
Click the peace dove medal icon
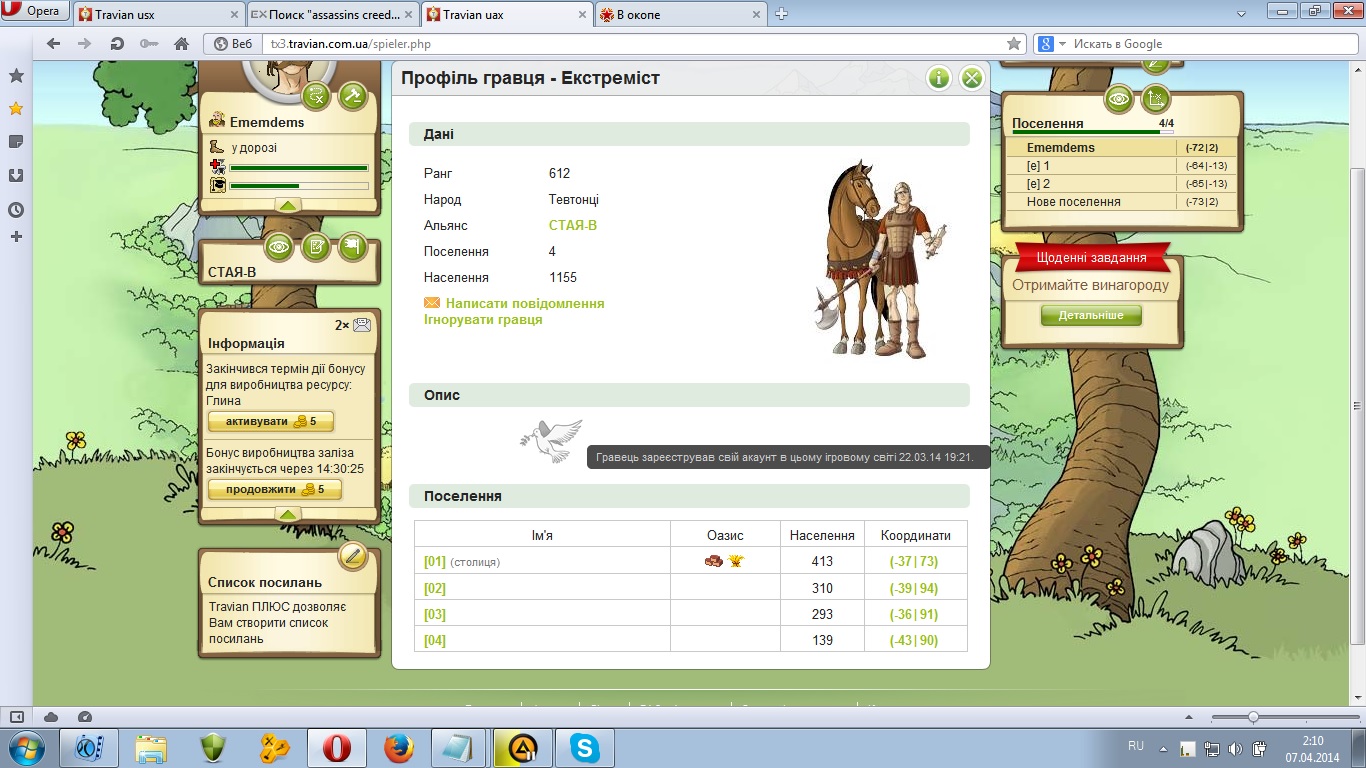tap(551, 440)
